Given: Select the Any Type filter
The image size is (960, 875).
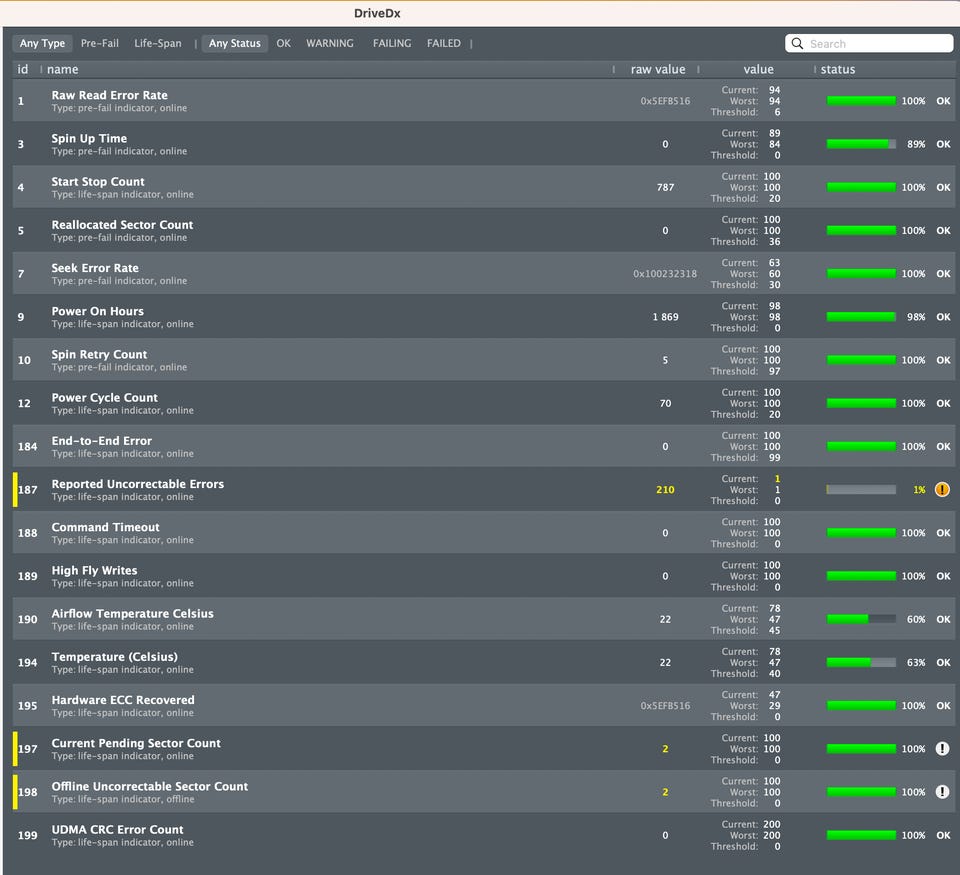Looking at the screenshot, I should point(42,43).
